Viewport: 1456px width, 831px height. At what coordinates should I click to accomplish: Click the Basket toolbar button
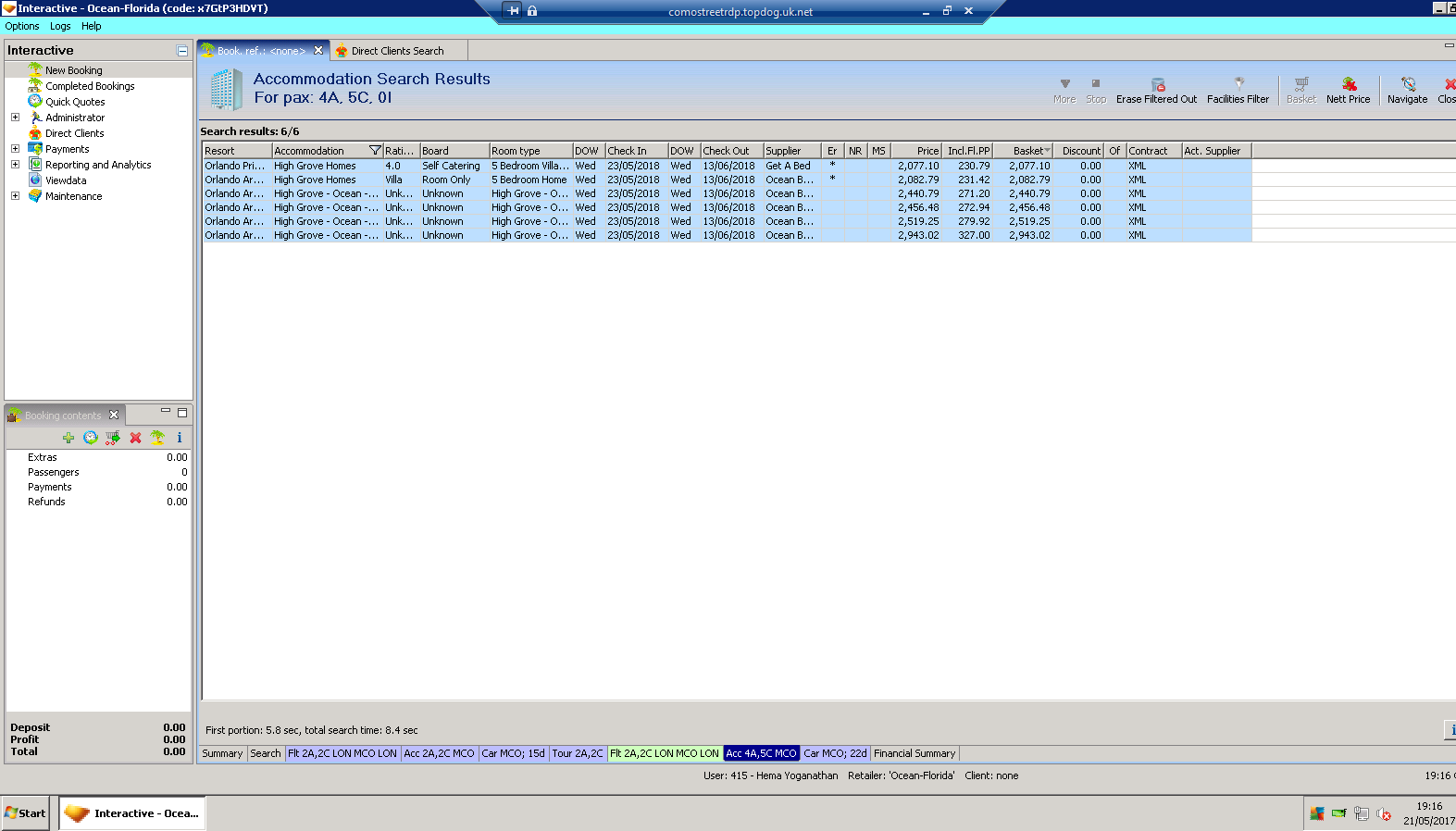click(1301, 90)
